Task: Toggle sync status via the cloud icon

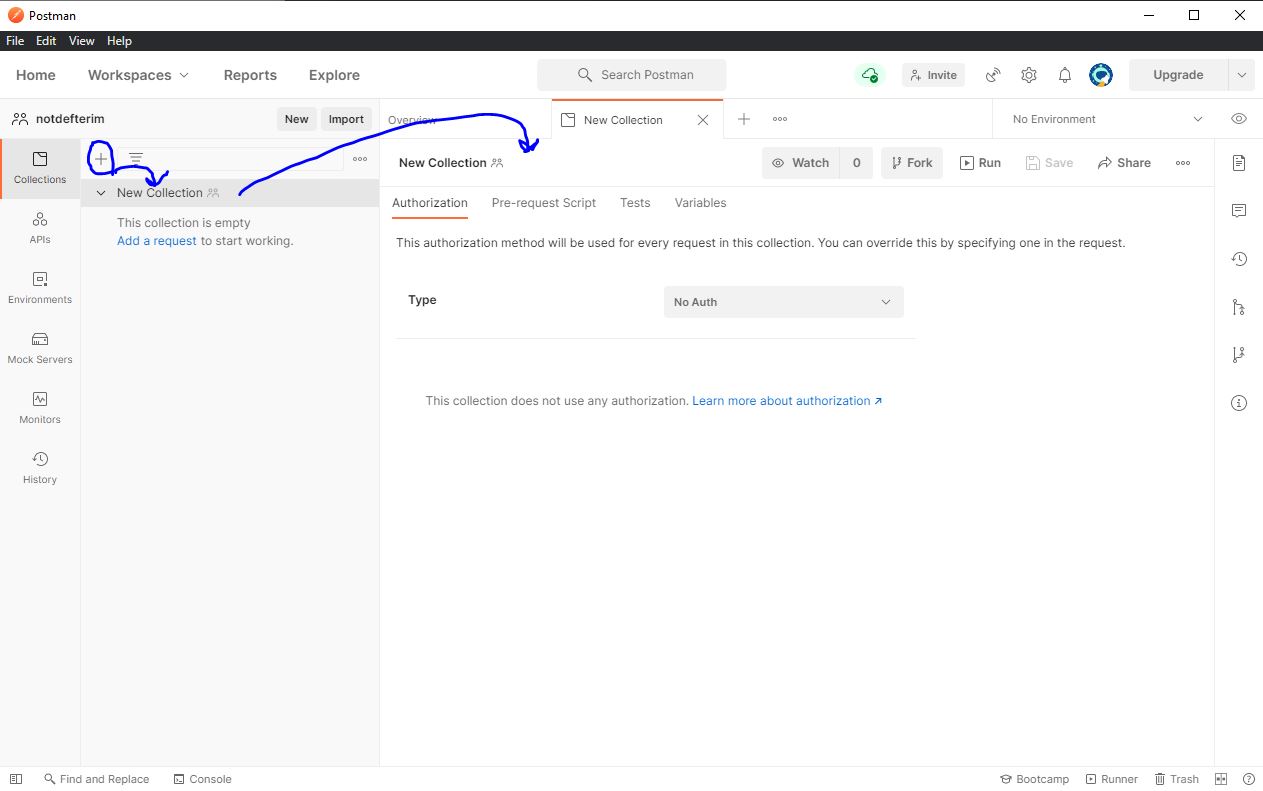Action: (869, 74)
